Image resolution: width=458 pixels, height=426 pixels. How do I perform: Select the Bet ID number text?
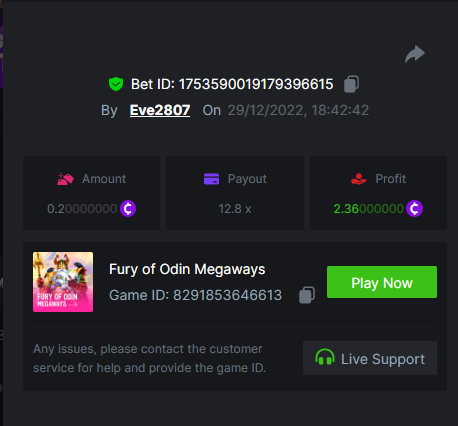pos(256,84)
